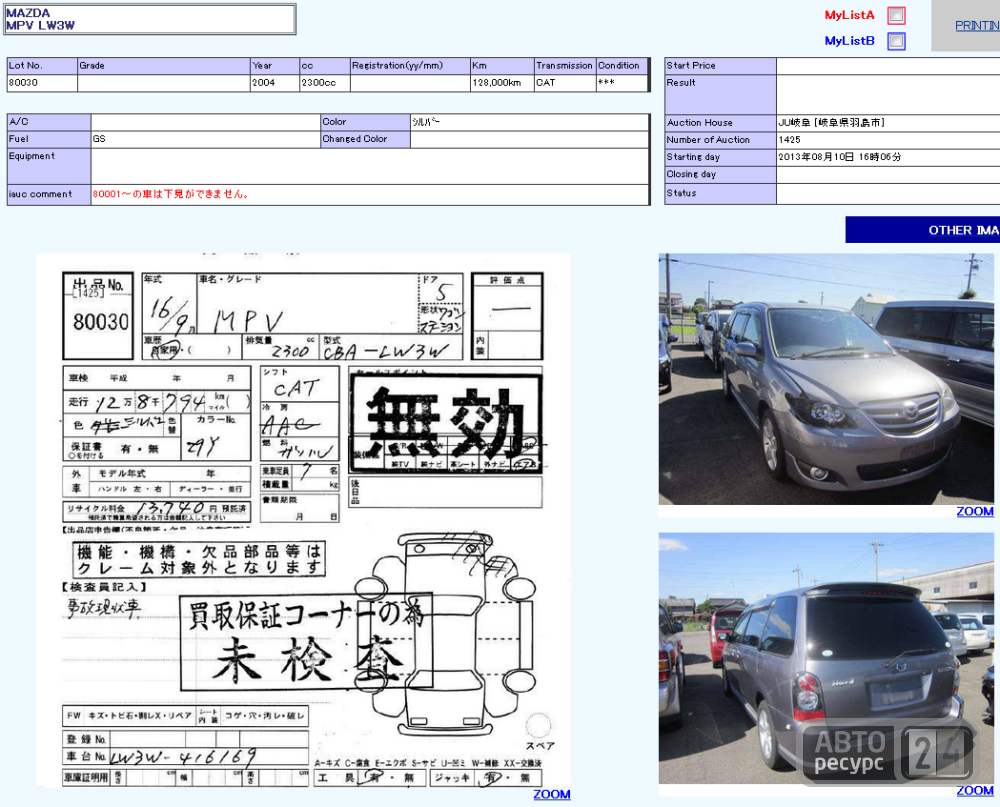This screenshot has width=1000, height=807.
Task: Click ZOOM under the rear car photo
Action: (974, 791)
